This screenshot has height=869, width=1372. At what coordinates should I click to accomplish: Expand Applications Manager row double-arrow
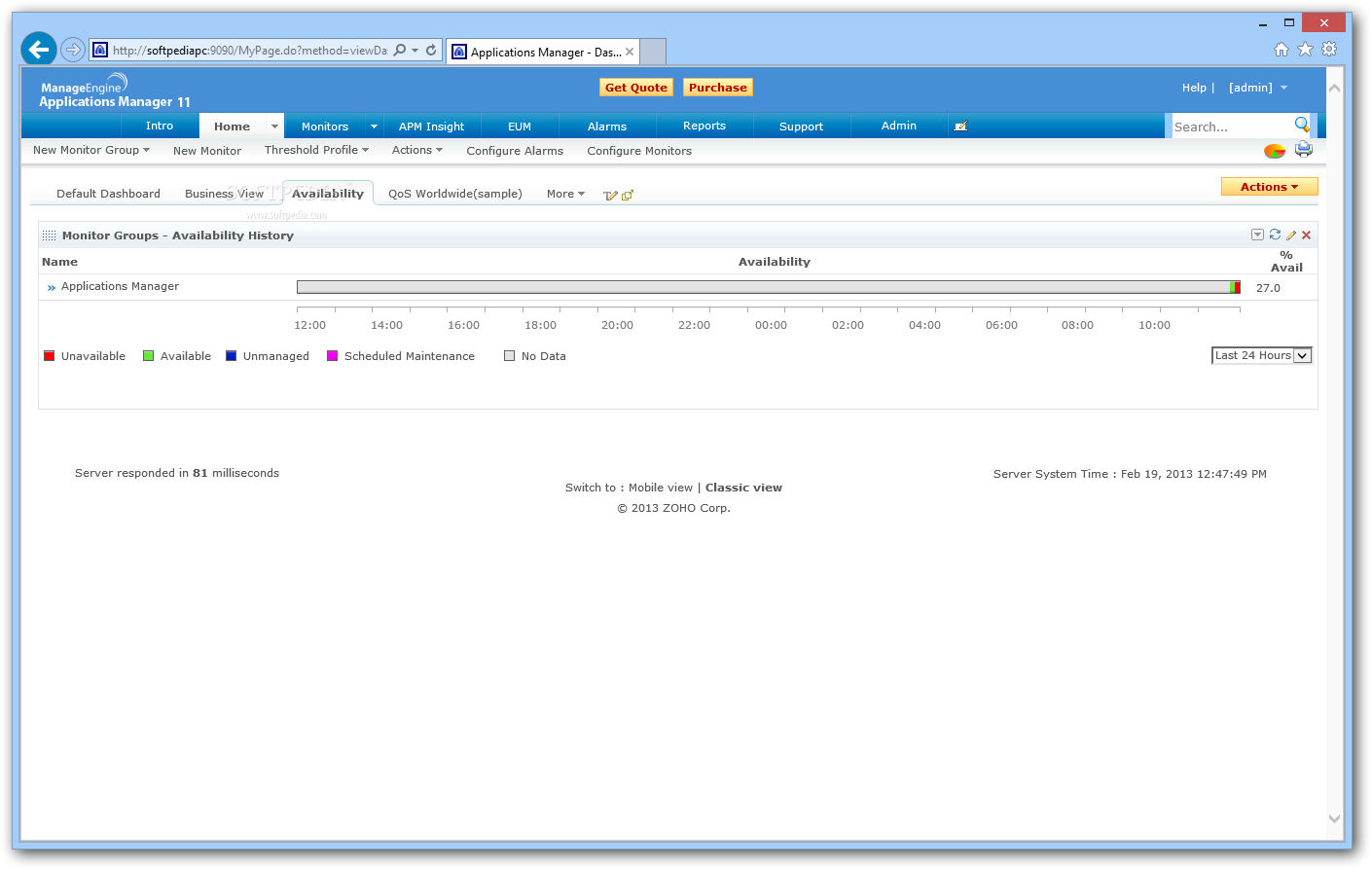point(52,288)
